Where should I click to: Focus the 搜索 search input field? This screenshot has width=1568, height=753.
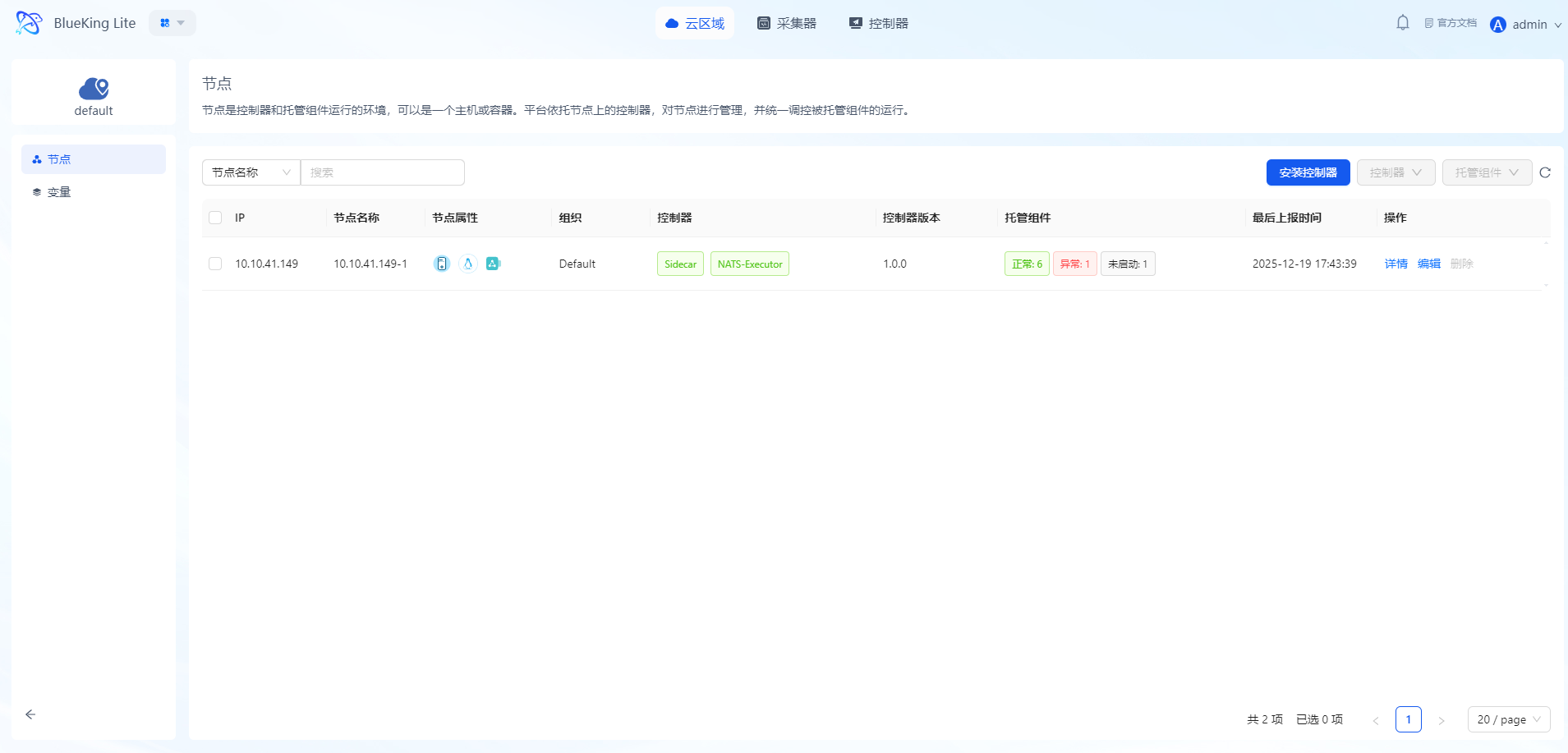tap(383, 172)
